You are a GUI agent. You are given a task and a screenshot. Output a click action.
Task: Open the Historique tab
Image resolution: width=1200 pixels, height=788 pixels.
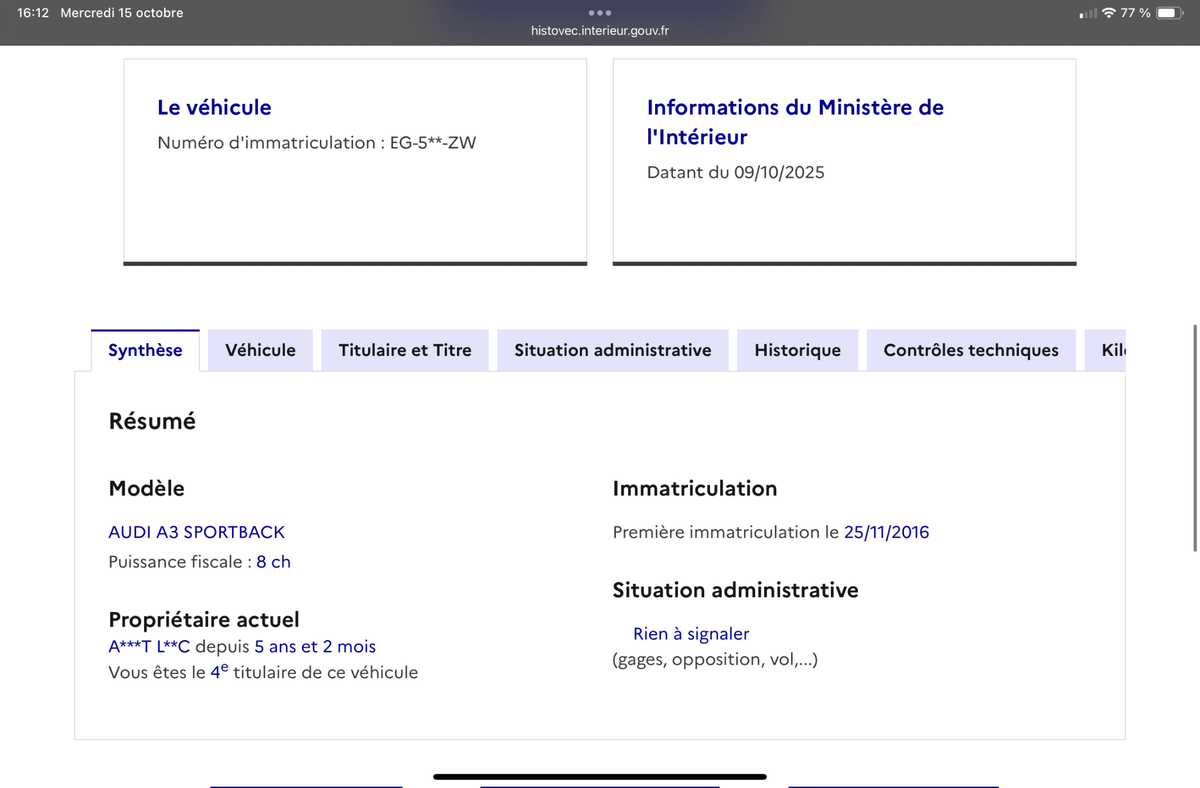[797, 350]
